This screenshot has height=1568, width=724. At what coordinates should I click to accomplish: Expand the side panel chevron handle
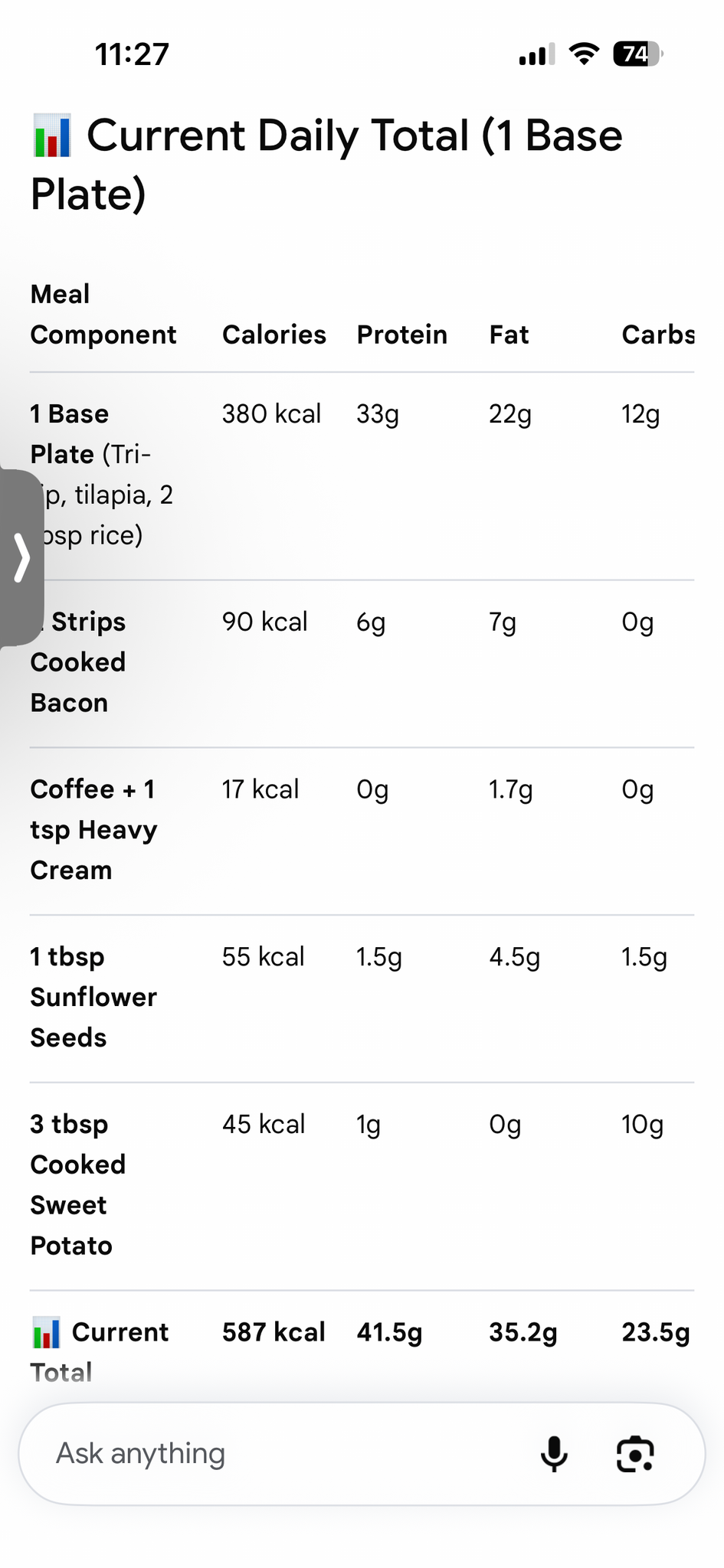coord(21,558)
